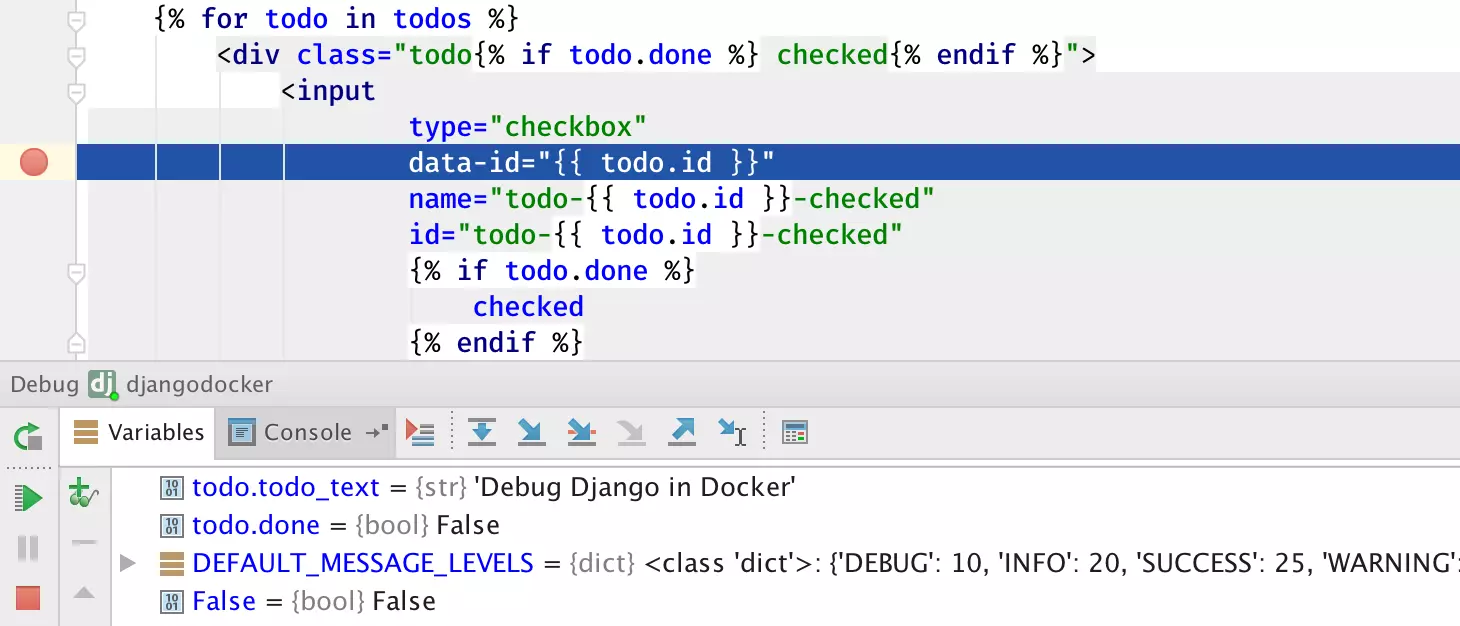
Task: Collapse the for todo loop fold marker
Action: pos(76,19)
